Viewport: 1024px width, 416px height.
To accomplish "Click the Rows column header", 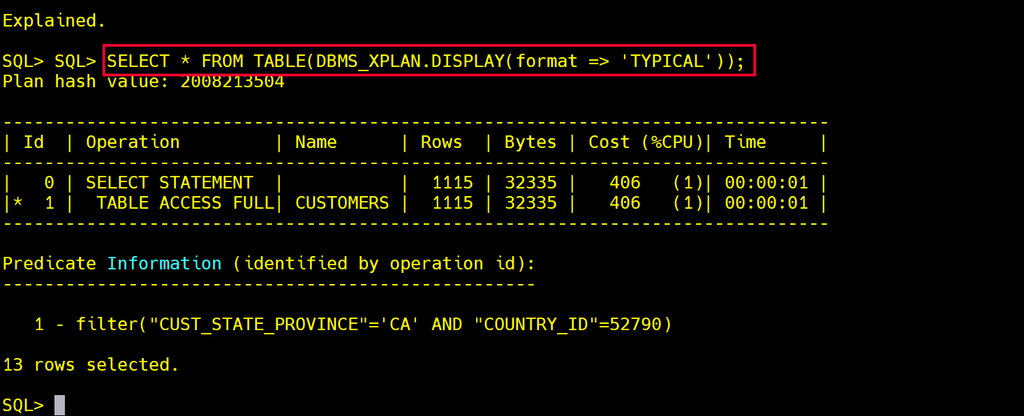I will point(441,142).
